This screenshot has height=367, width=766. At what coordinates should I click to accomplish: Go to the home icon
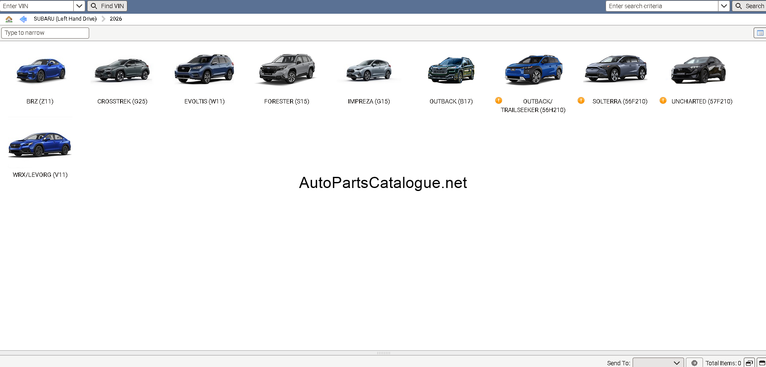coord(9,19)
